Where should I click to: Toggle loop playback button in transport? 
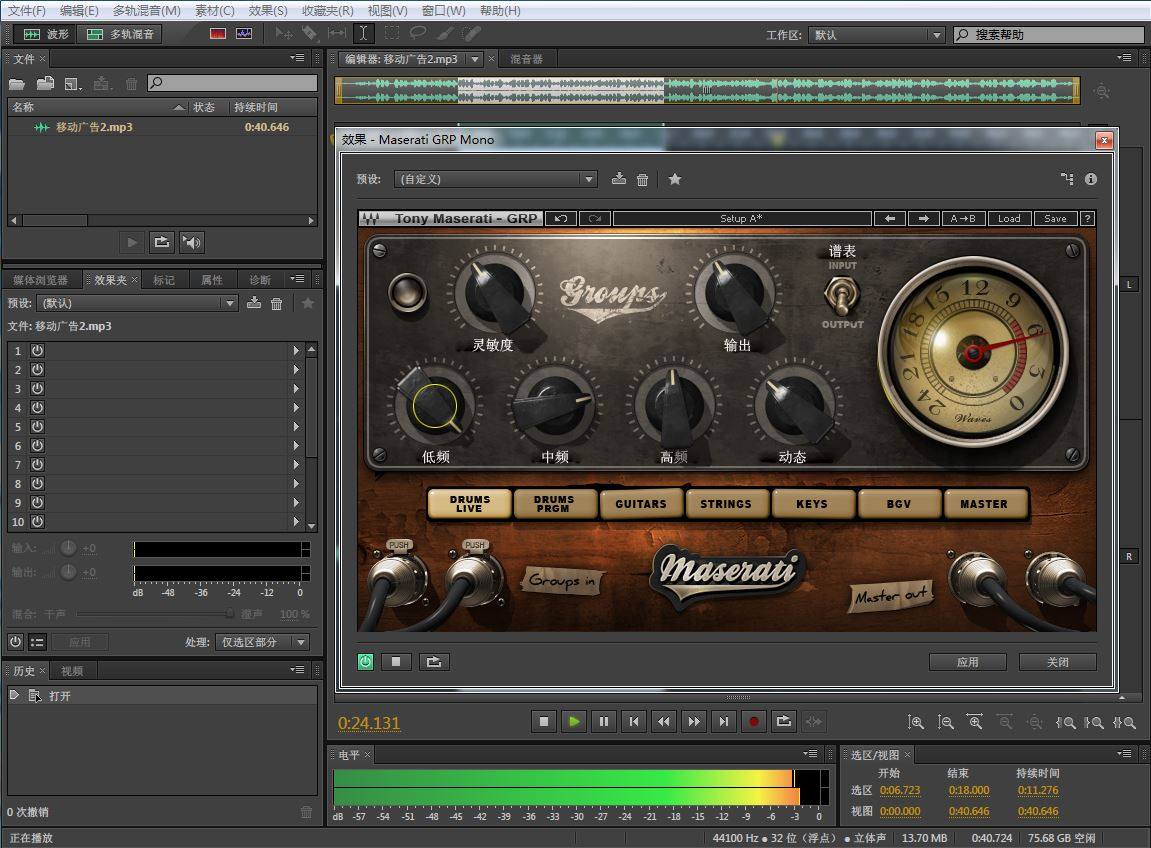pos(784,721)
